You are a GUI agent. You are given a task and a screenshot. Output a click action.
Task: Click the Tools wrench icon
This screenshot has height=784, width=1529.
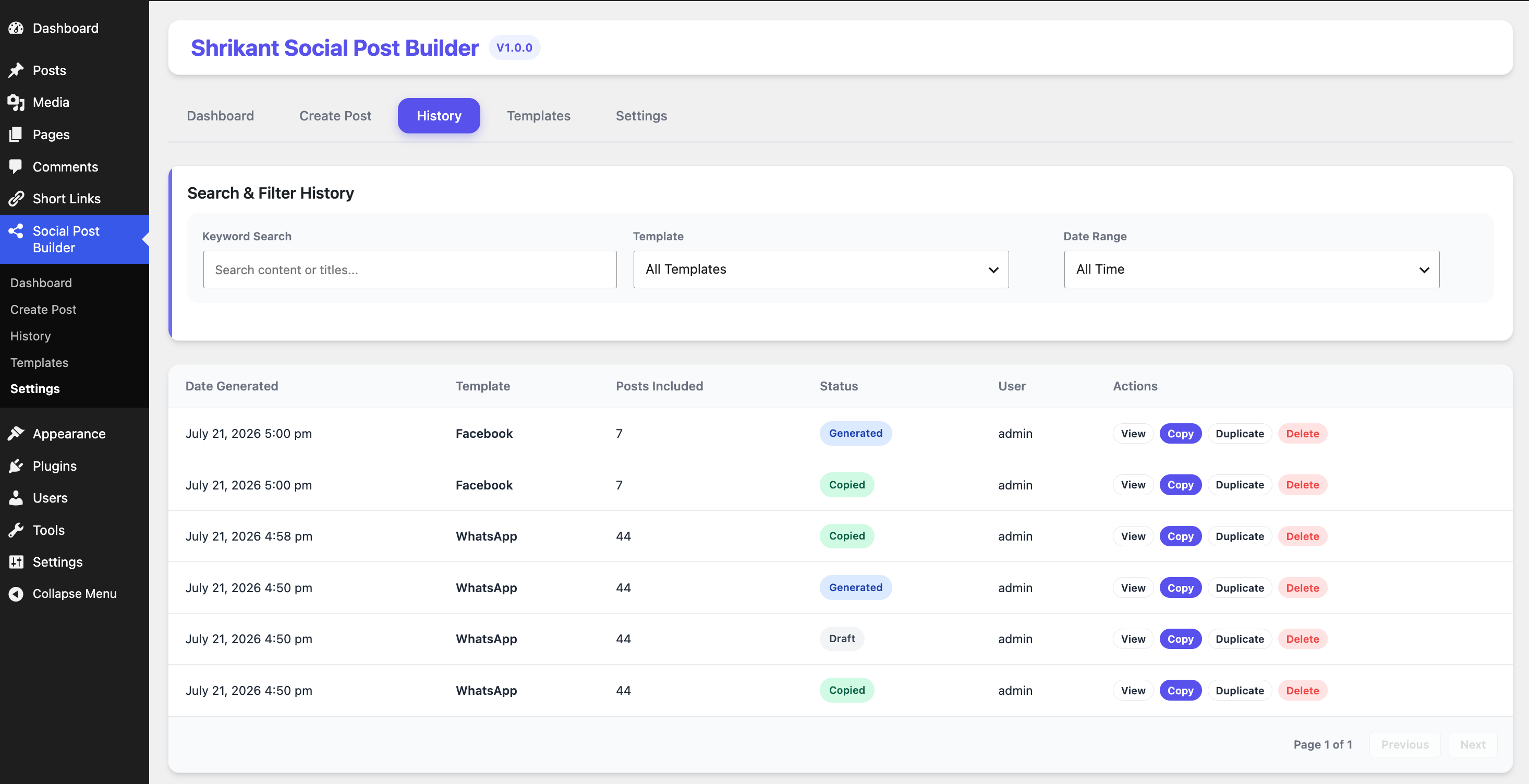click(16, 530)
